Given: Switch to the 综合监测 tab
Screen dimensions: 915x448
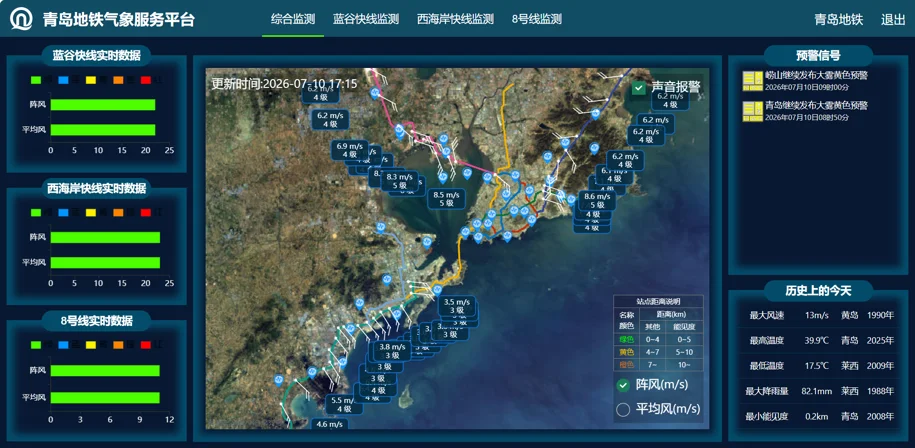Looking at the screenshot, I should coord(293,19).
